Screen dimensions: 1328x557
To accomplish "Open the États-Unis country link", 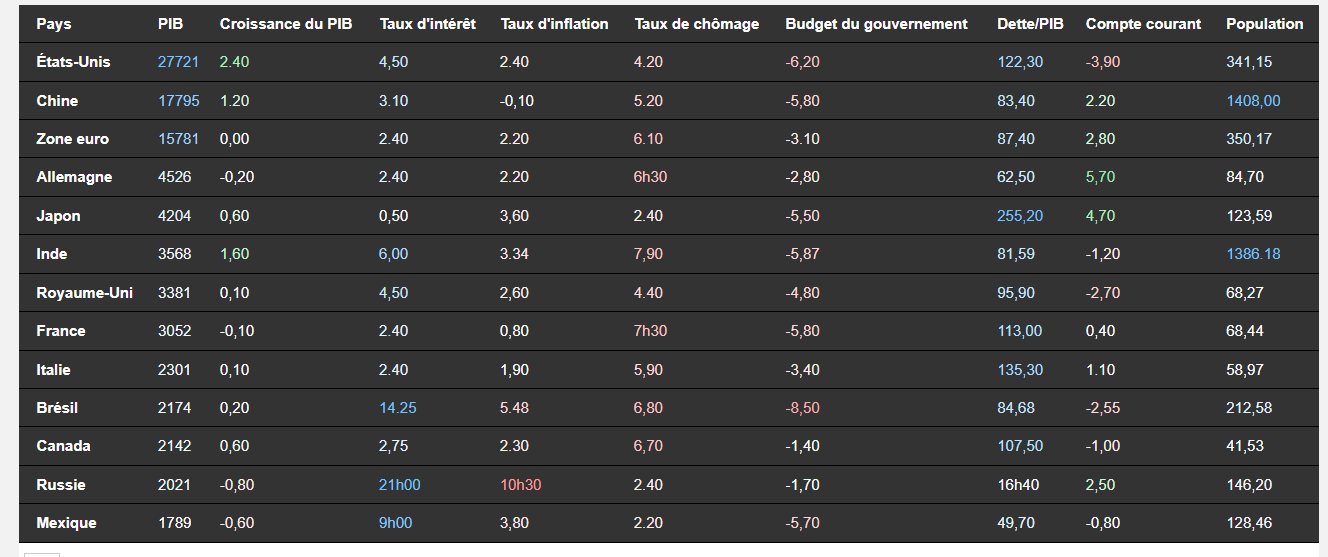I will (73, 62).
